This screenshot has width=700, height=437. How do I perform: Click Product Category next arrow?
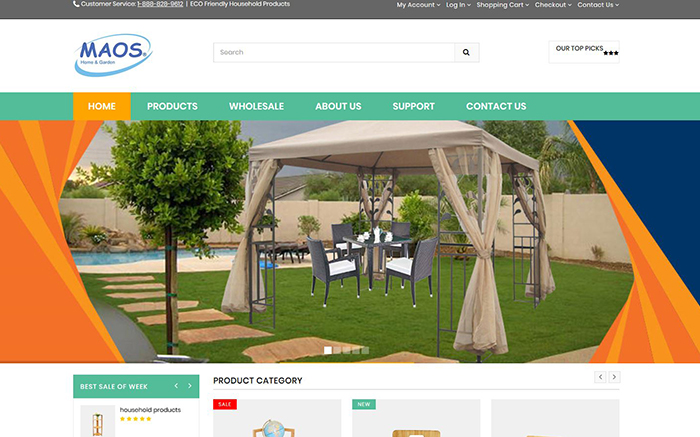(614, 377)
